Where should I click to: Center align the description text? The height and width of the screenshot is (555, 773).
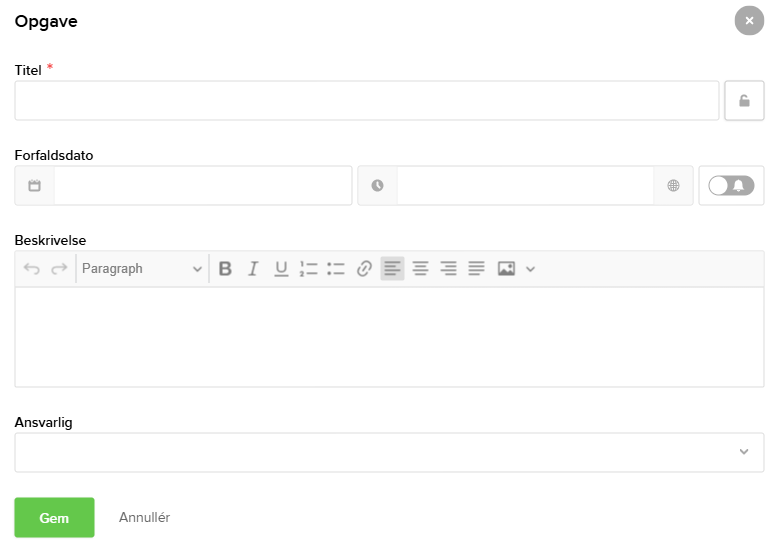click(x=420, y=268)
